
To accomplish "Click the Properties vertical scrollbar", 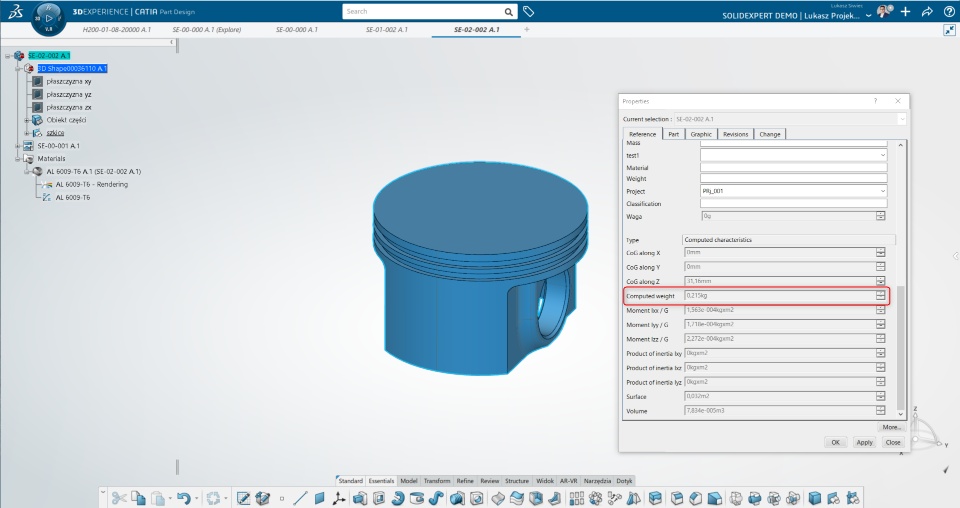I will point(900,349).
